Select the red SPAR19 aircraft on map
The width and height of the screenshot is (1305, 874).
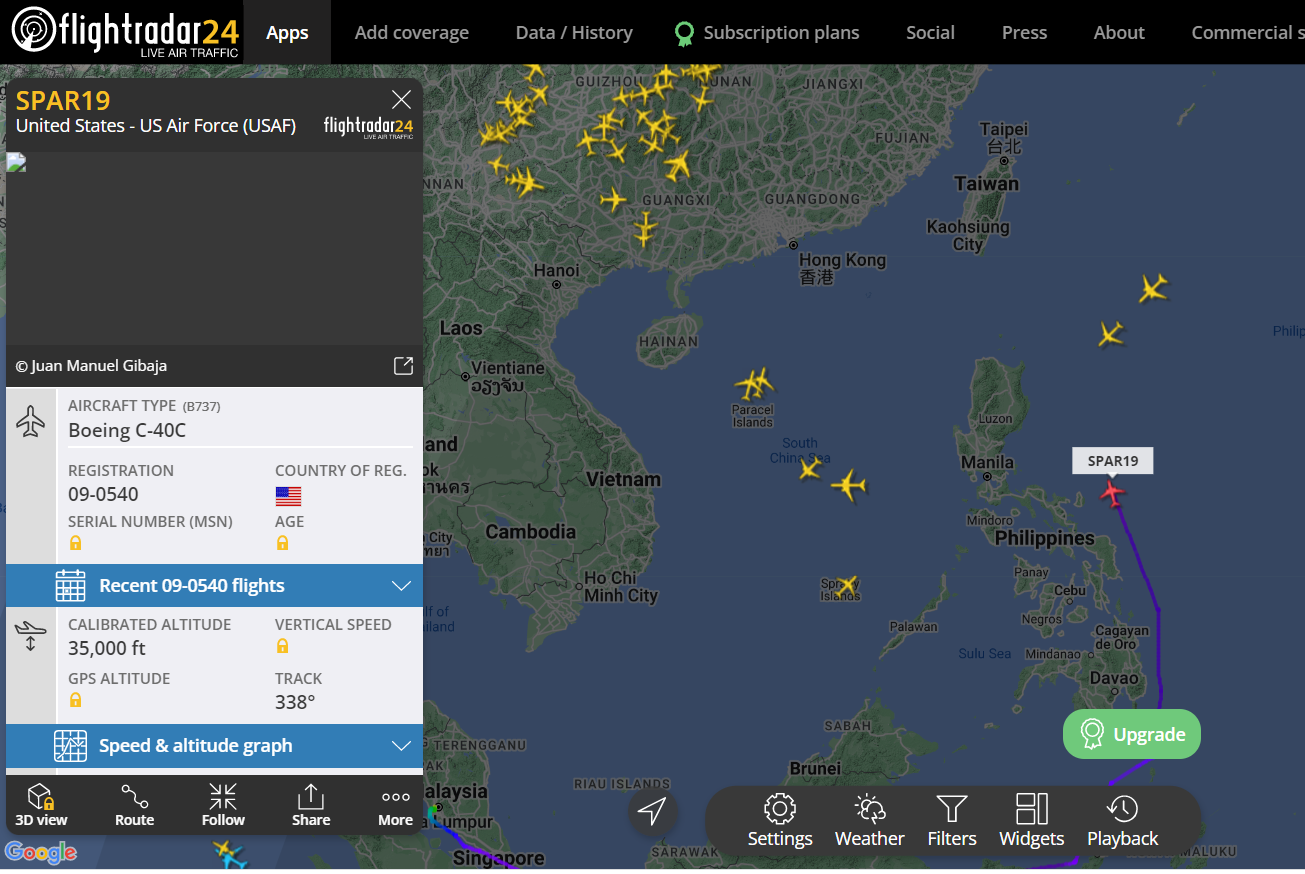pos(1112,492)
